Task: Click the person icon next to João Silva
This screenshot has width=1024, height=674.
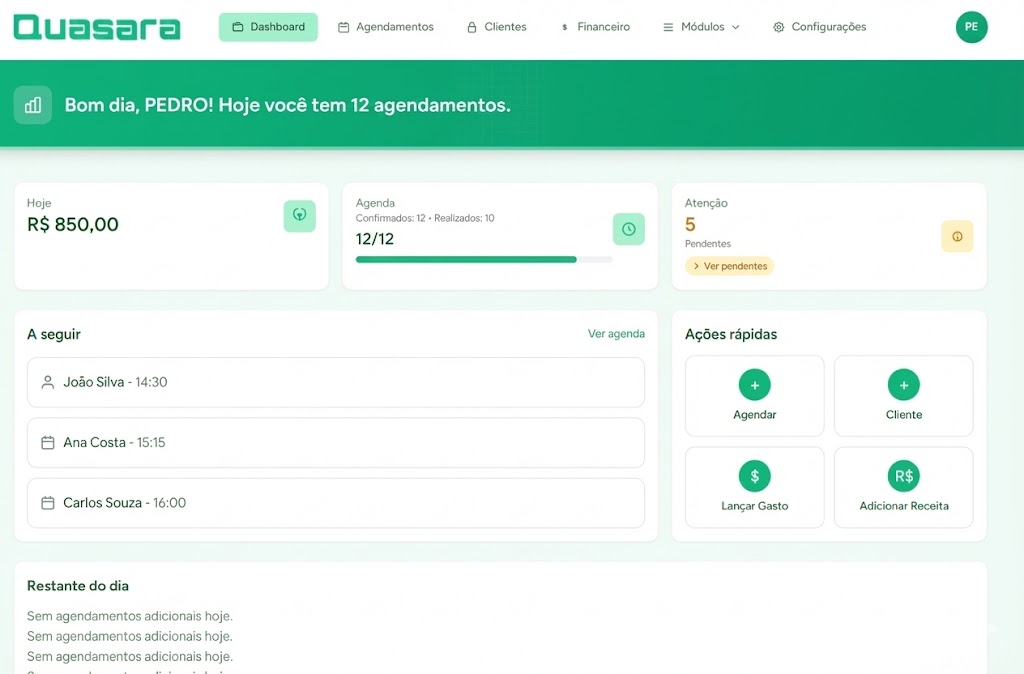Action: click(x=48, y=381)
